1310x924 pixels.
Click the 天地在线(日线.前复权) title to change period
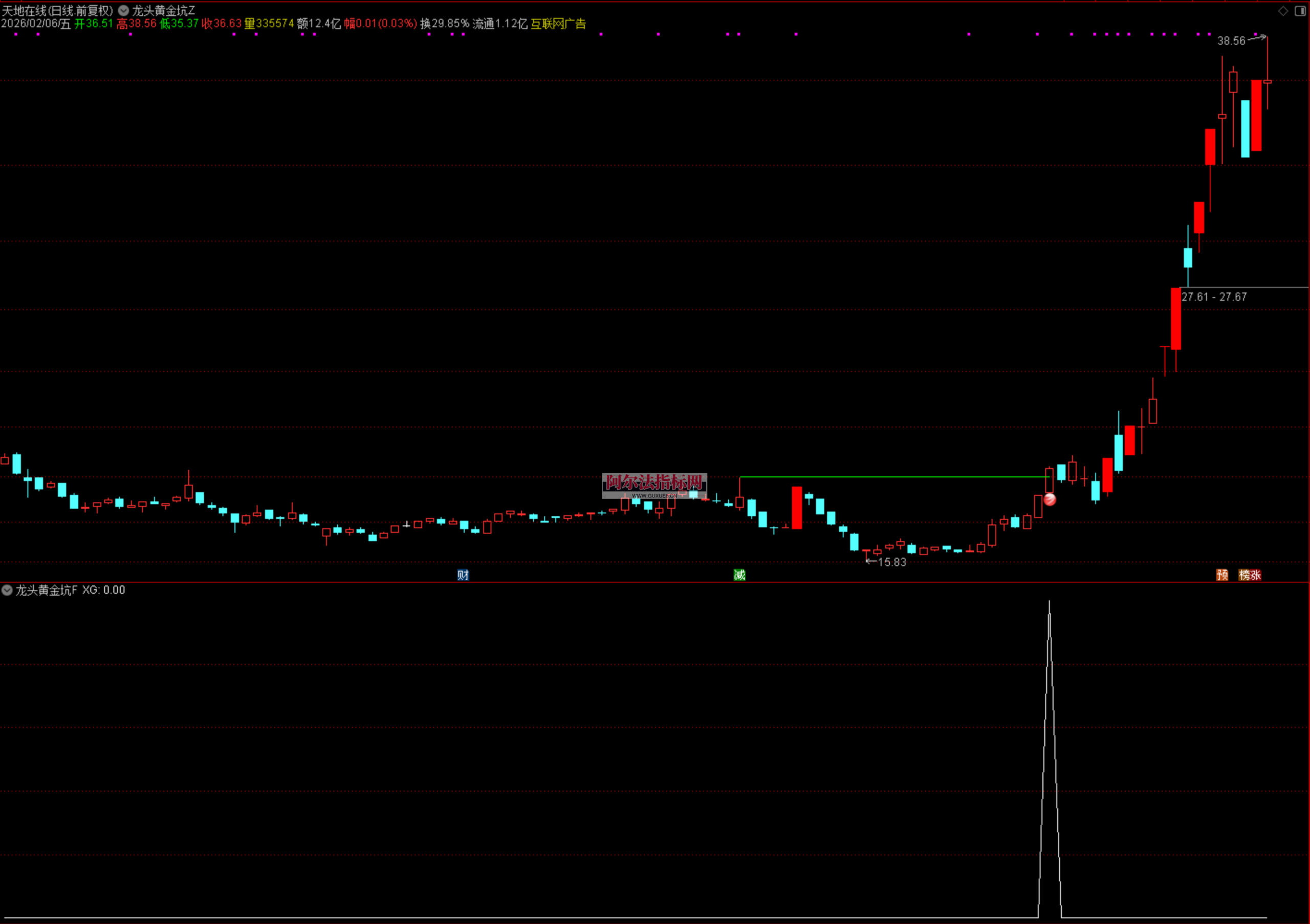coord(57,10)
